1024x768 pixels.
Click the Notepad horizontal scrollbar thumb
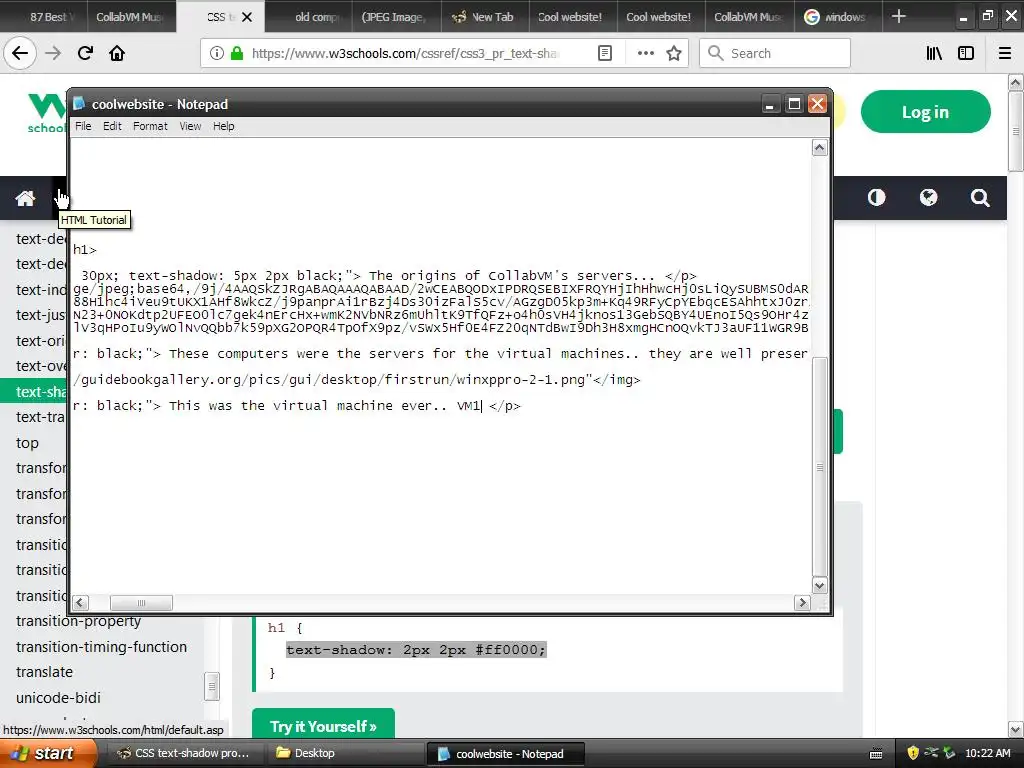pos(141,603)
